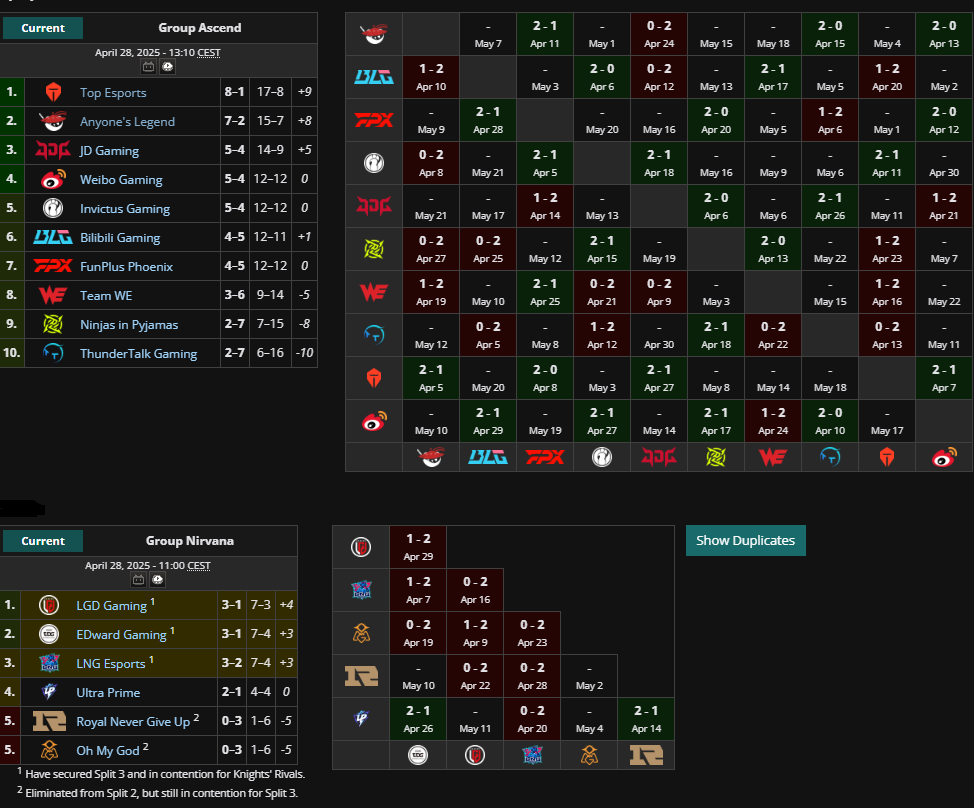Open Bilibili stream icon under Group Nirvana date
Screen dimensions: 974x808
tap(139, 580)
